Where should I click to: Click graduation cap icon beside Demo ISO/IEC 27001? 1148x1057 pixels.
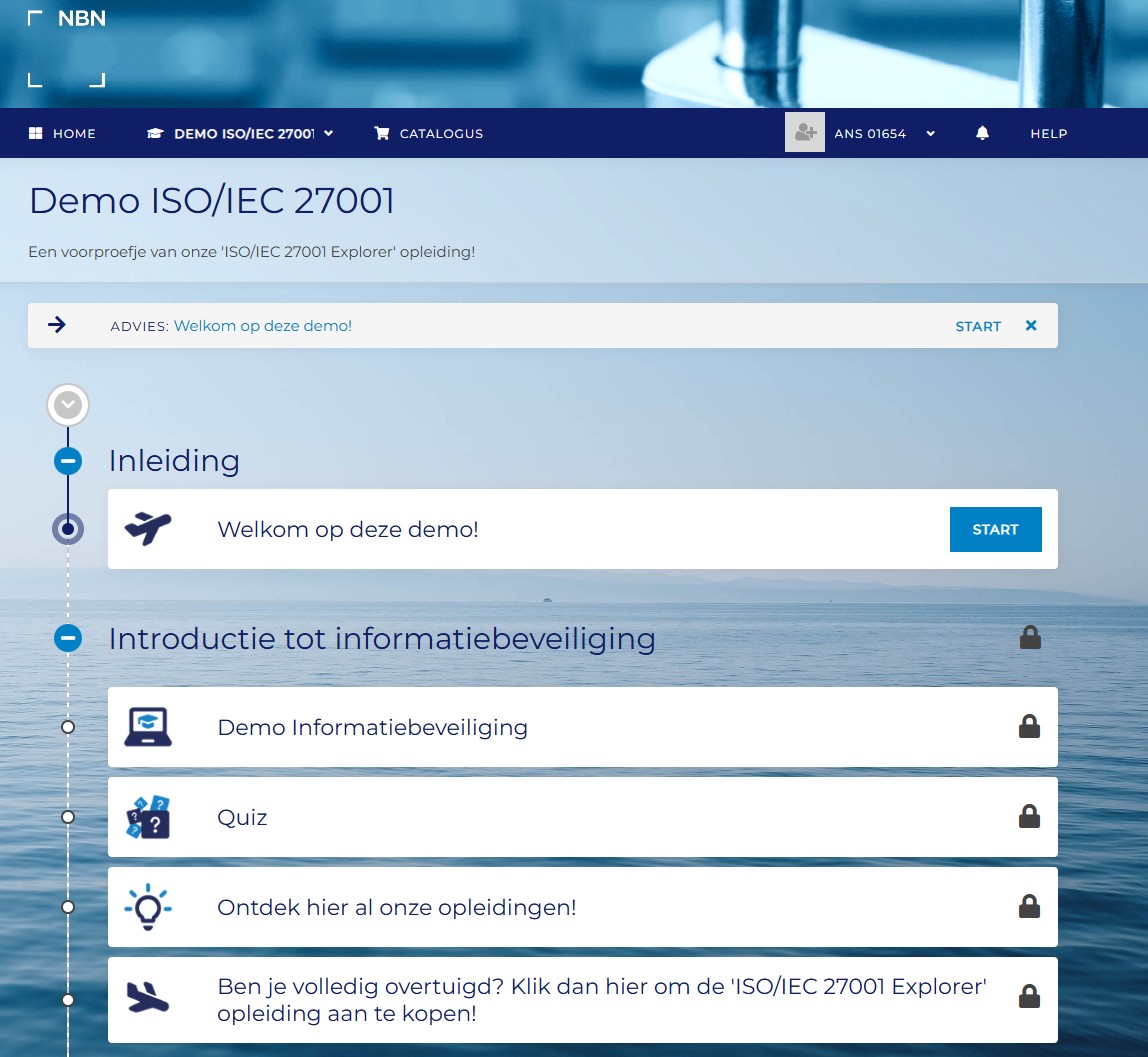(x=155, y=133)
